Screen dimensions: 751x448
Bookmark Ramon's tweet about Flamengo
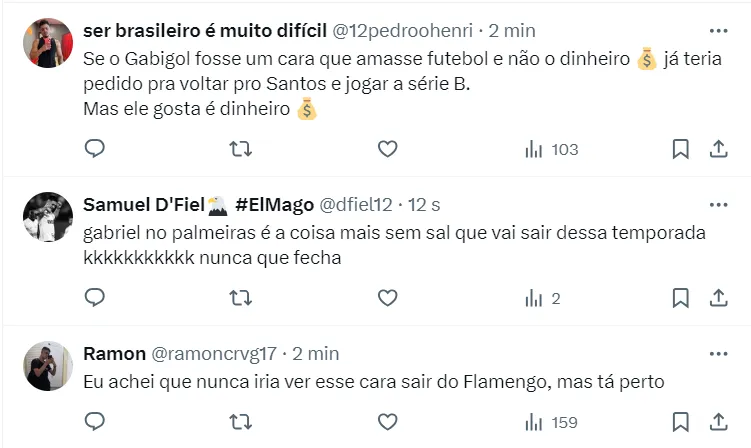coord(680,421)
